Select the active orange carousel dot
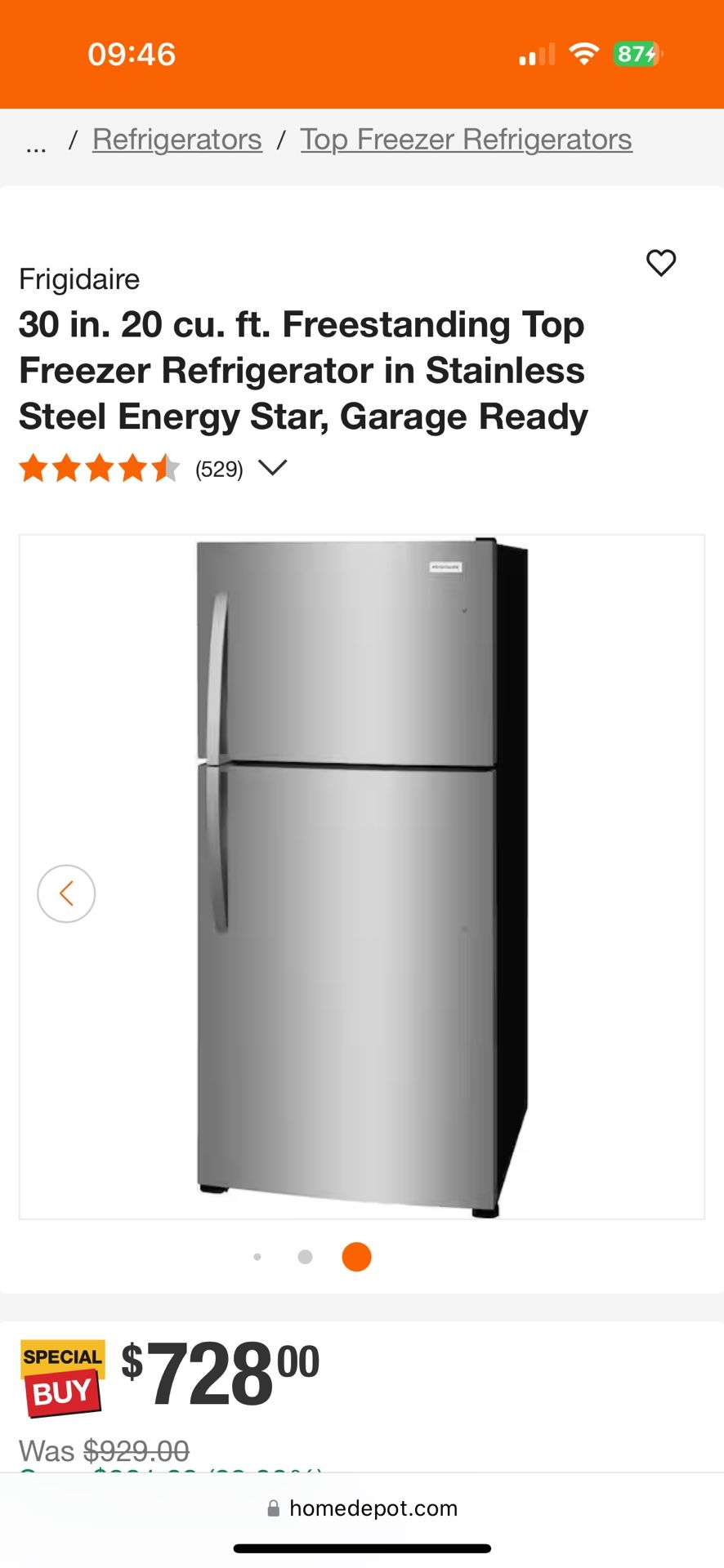The width and height of the screenshot is (724, 1568). coord(357,1257)
